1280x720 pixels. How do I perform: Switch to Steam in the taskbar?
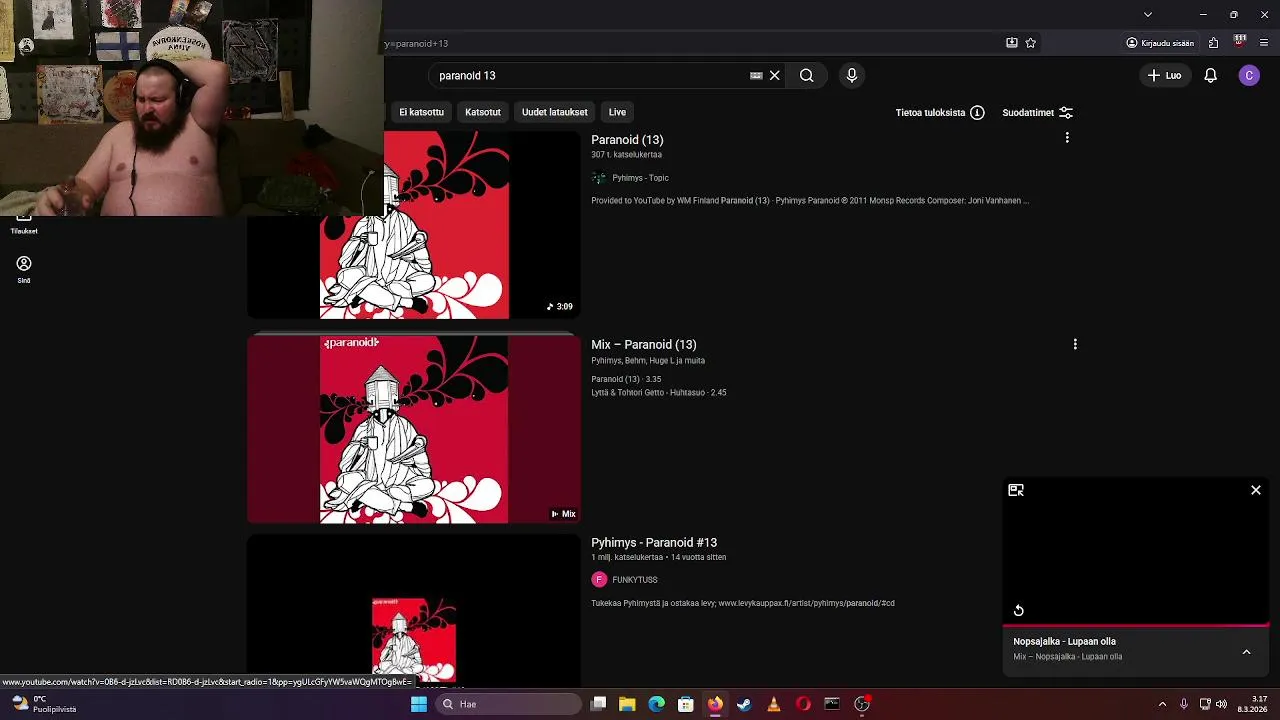(x=744, y=704)
